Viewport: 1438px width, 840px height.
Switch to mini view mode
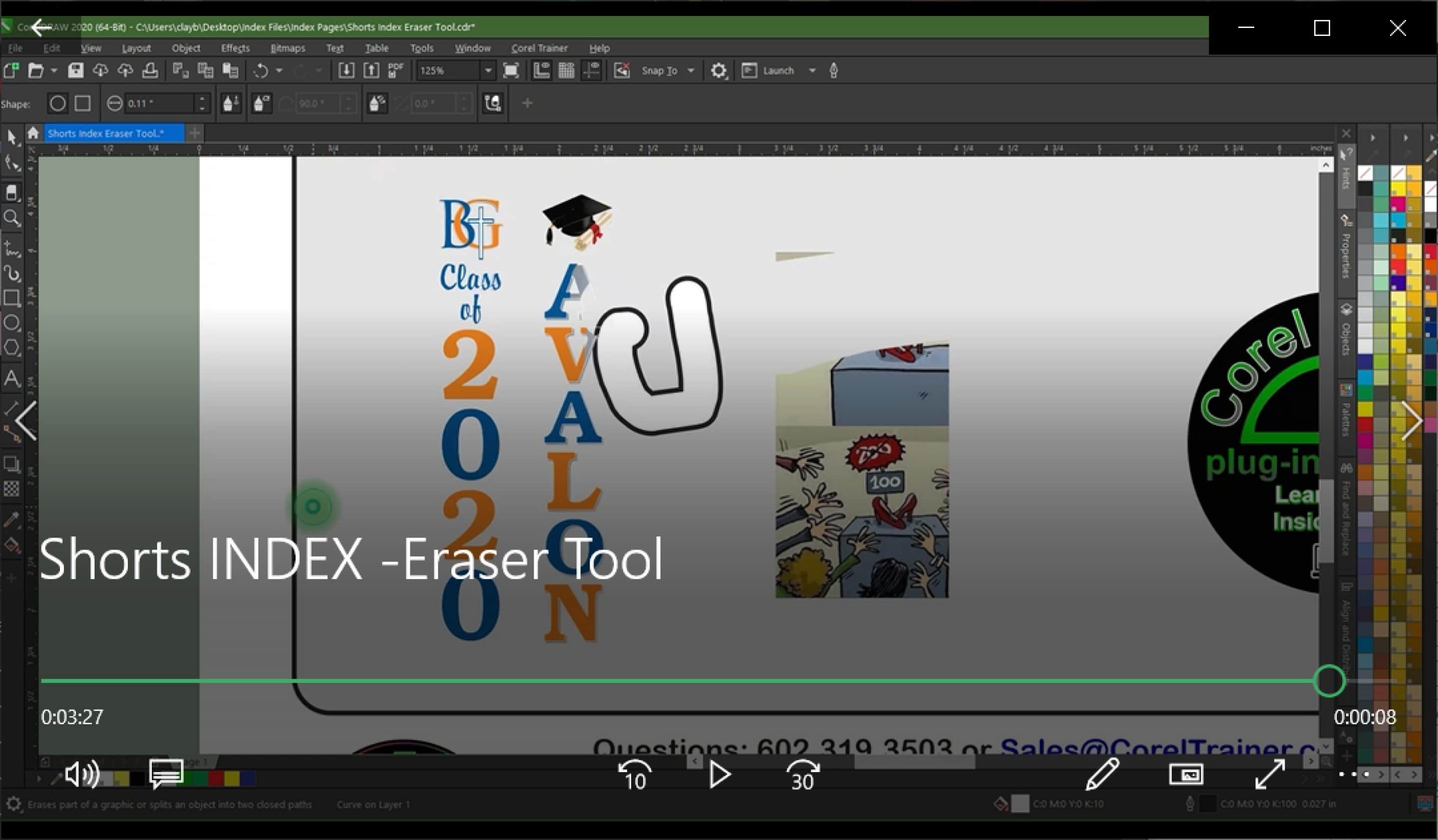click(1186, 775)
